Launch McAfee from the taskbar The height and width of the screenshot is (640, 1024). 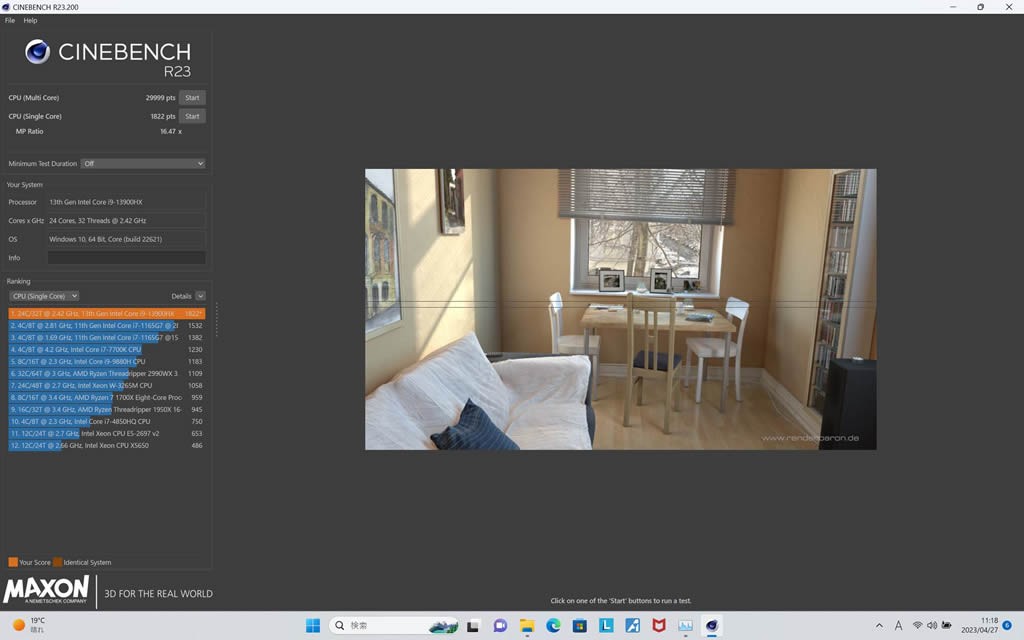[659, 626]
